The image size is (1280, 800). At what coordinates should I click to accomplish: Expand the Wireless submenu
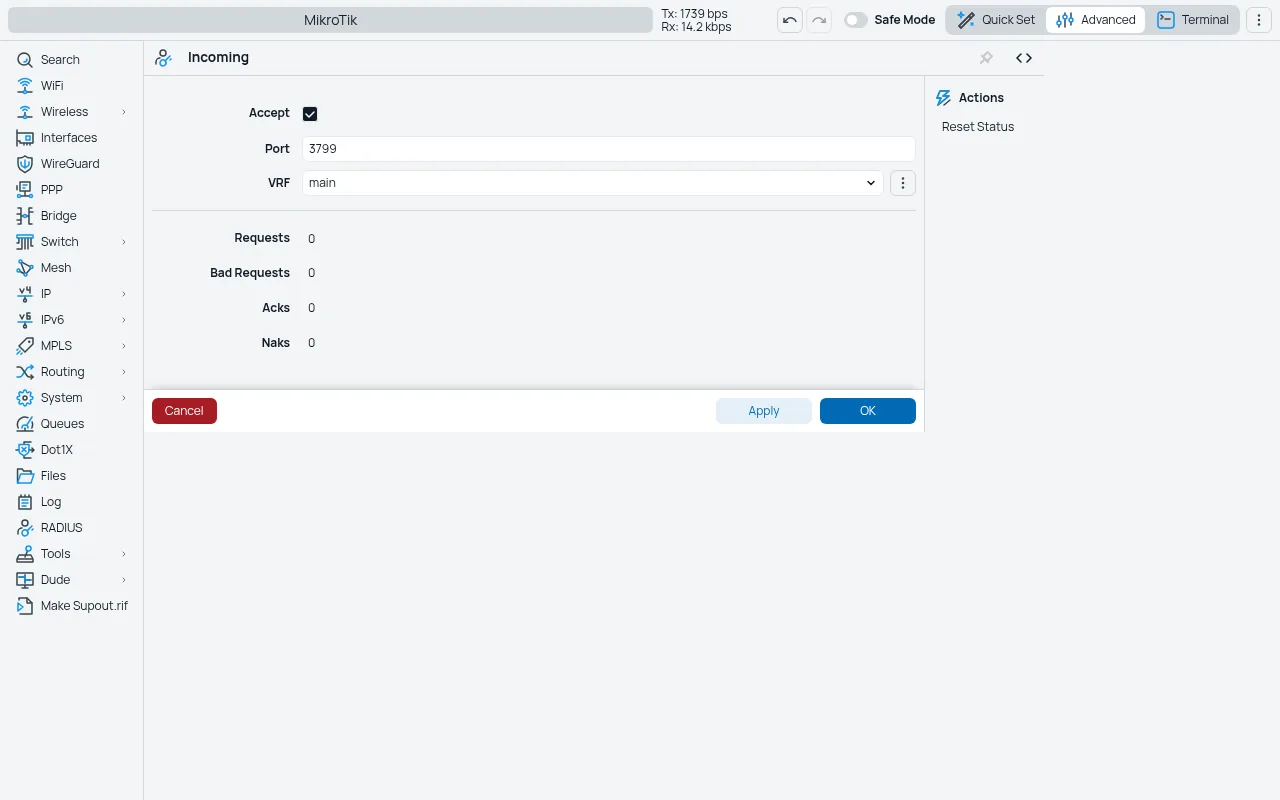tap(124, 112)
